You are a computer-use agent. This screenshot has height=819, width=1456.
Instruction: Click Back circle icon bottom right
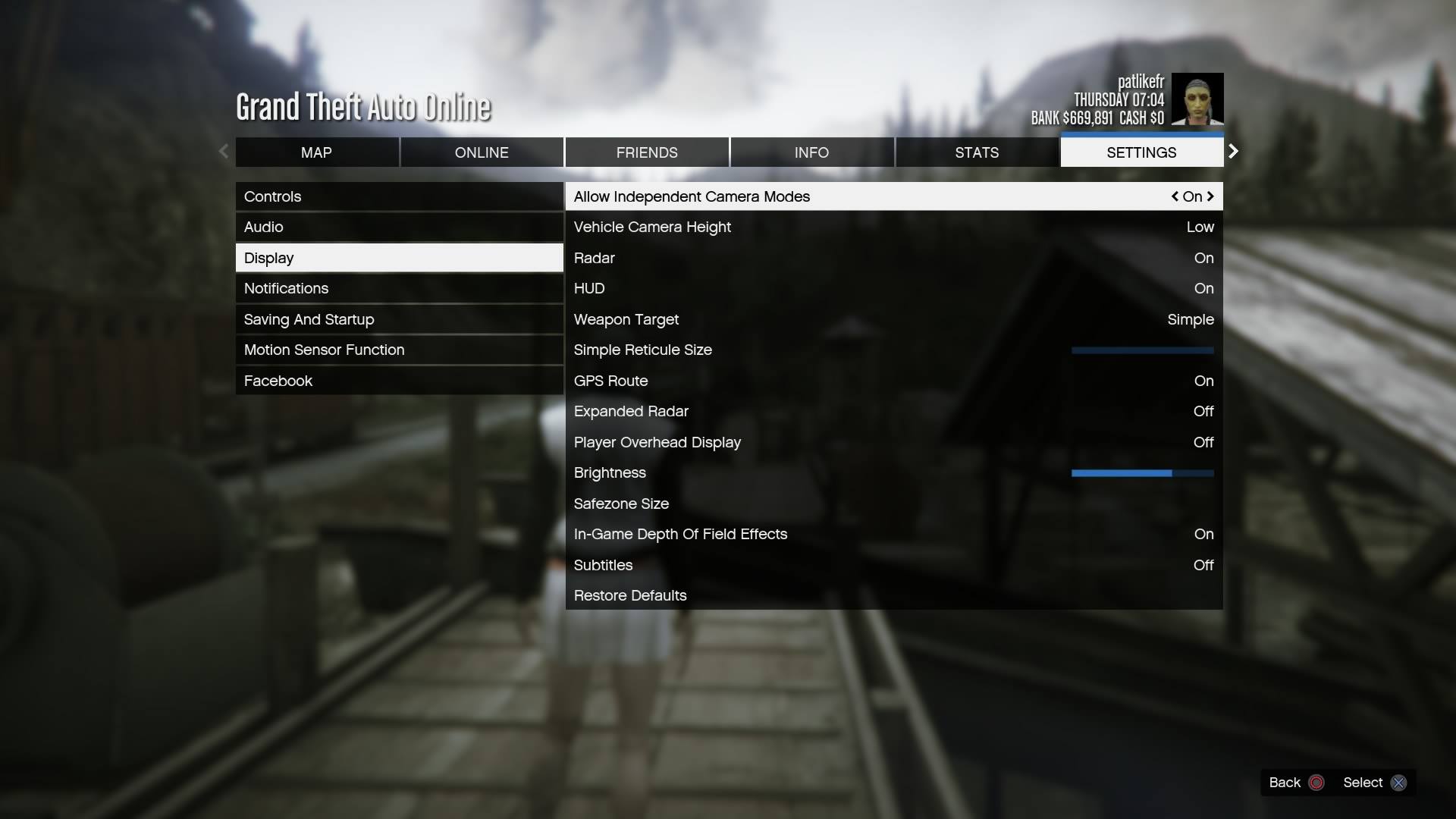1316,782
